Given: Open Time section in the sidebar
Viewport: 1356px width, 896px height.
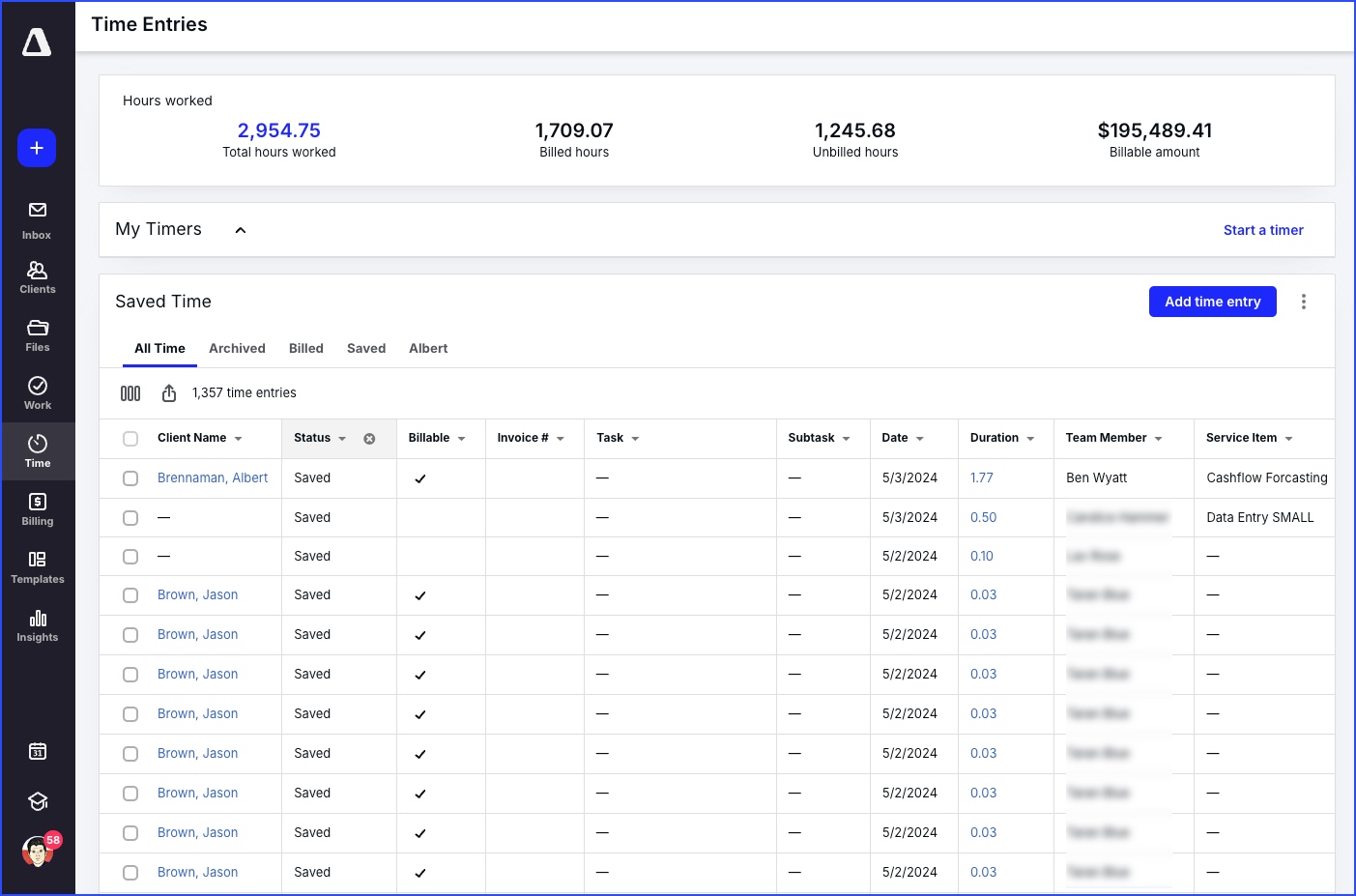Looking at the screenshot, I should click(x=38, y=451).
